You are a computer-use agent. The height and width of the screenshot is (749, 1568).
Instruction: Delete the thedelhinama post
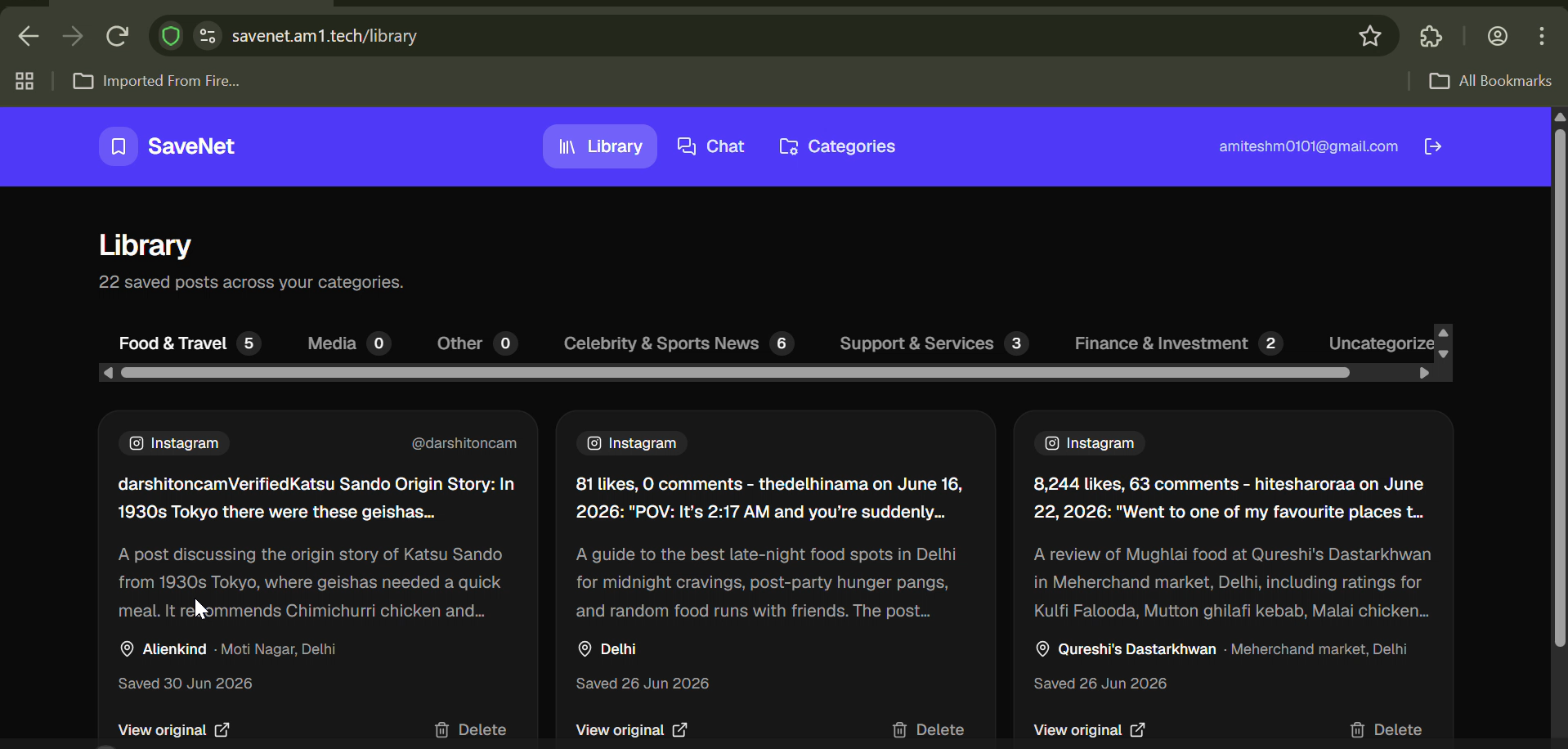(928, 730)
